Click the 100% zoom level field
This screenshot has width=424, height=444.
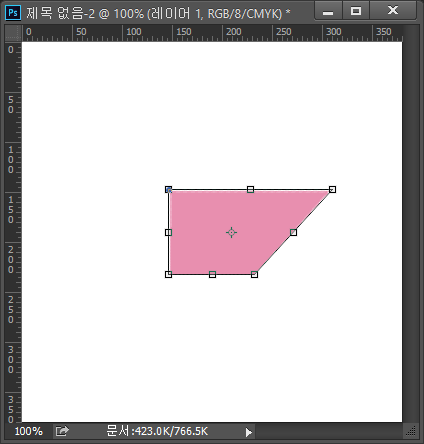tap(29, 431)
